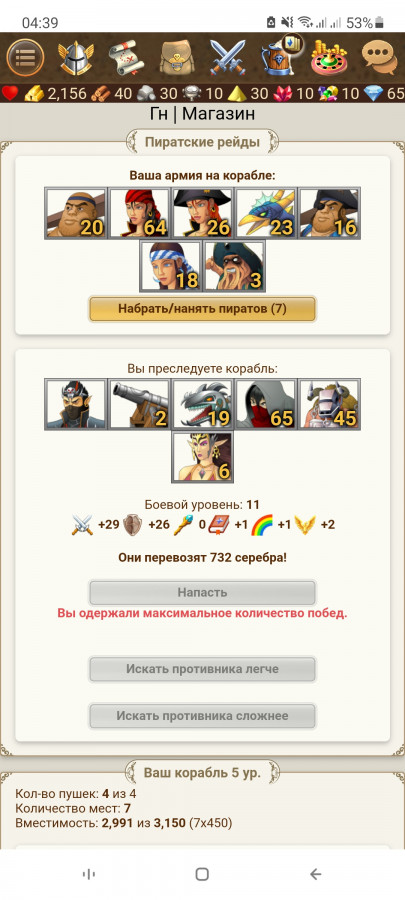
Task: Click the Напасть attack button
Action: pos(202,592)
